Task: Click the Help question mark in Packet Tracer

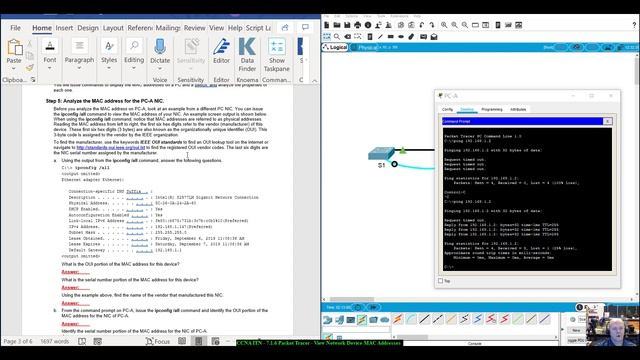Action: pos(634,25)
